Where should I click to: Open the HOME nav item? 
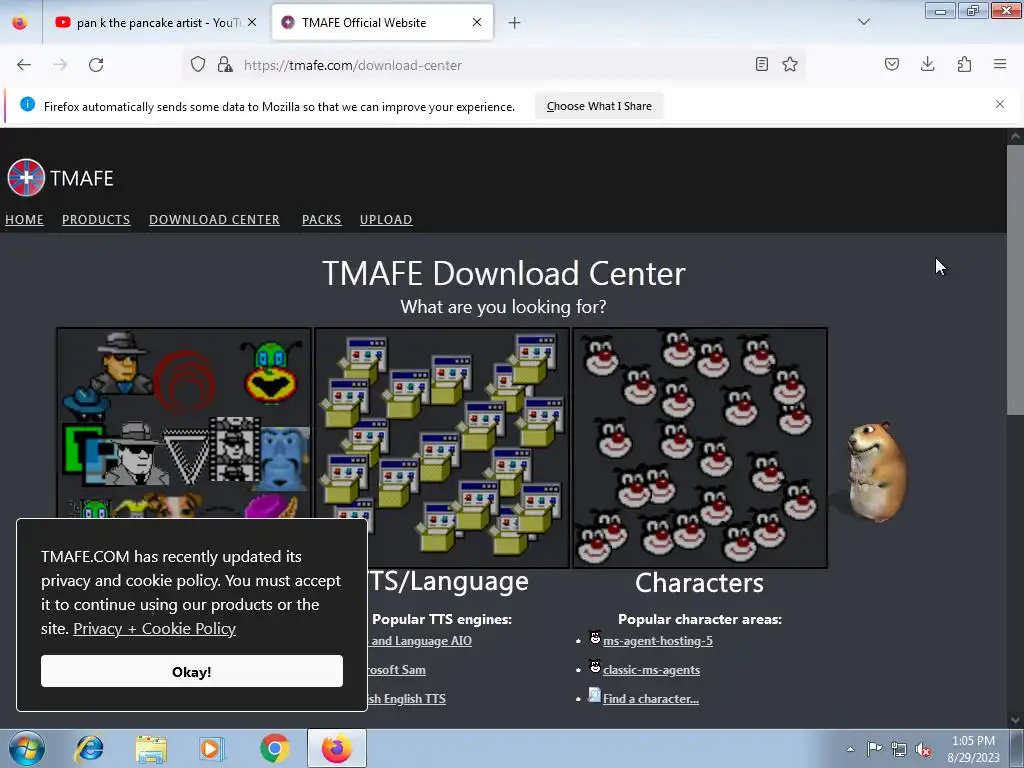point(24,219)
